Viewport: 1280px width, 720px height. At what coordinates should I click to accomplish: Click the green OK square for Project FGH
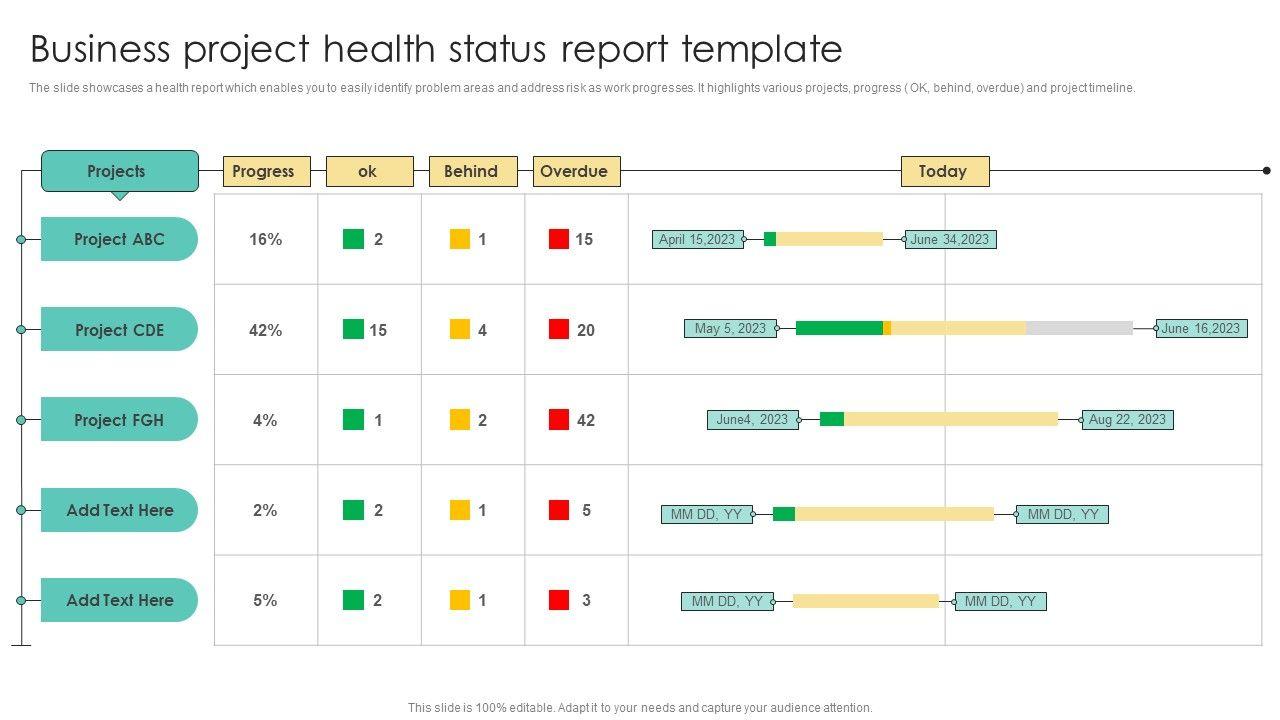[x=353, y=420]
